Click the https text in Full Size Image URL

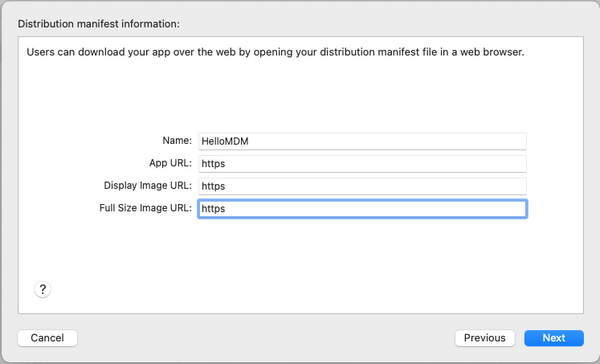coord(213,209)
